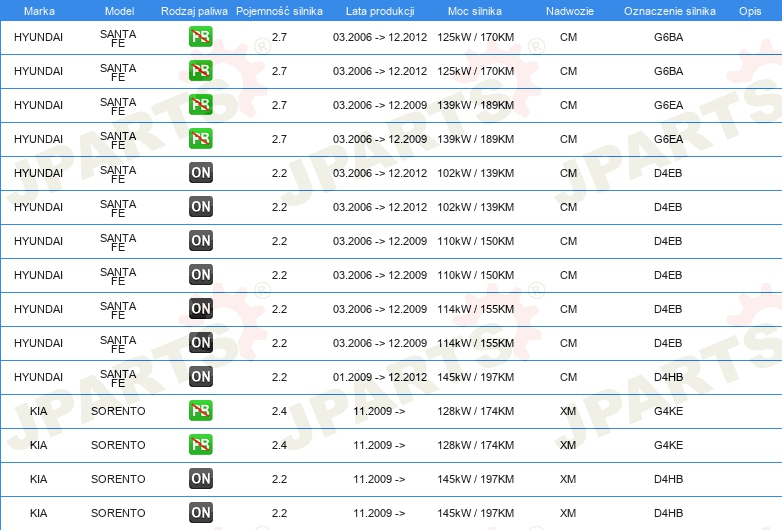Select capacity 2.2 in the HYUNDAI D4HB row
This screenshot has width=782, height=530.
click(x=279, y=377)
